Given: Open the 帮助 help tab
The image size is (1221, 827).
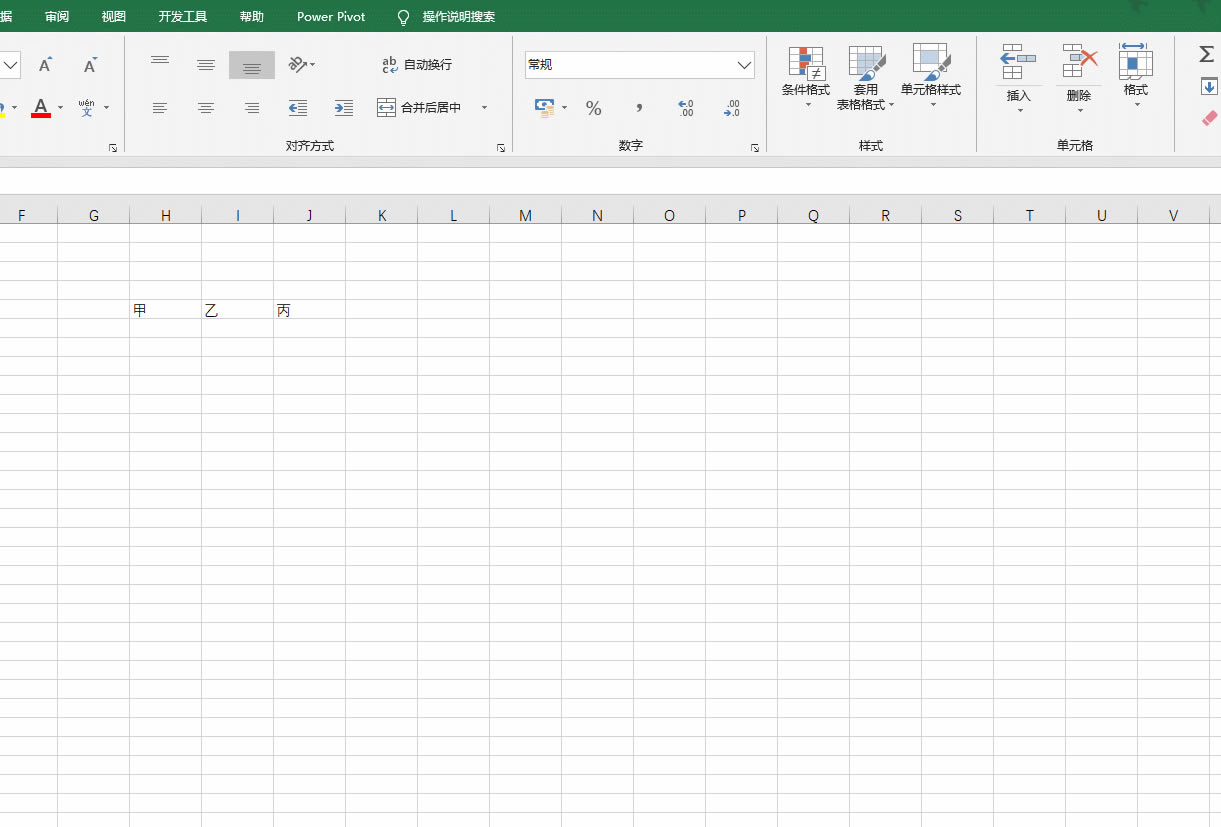Looking at the screenshot, I should (252, 17).
